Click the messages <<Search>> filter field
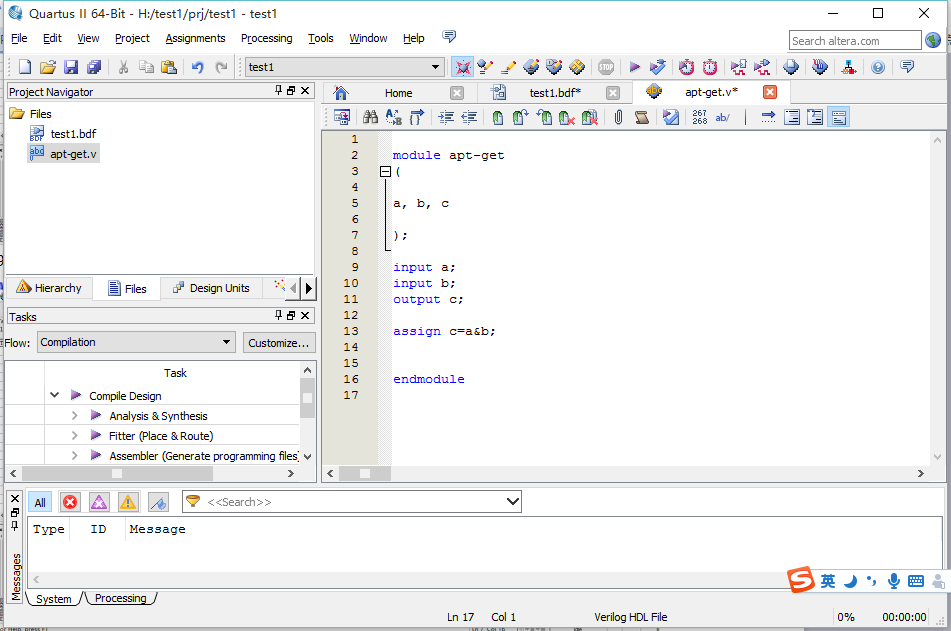The image size is (951, 631). pos(352,502)
